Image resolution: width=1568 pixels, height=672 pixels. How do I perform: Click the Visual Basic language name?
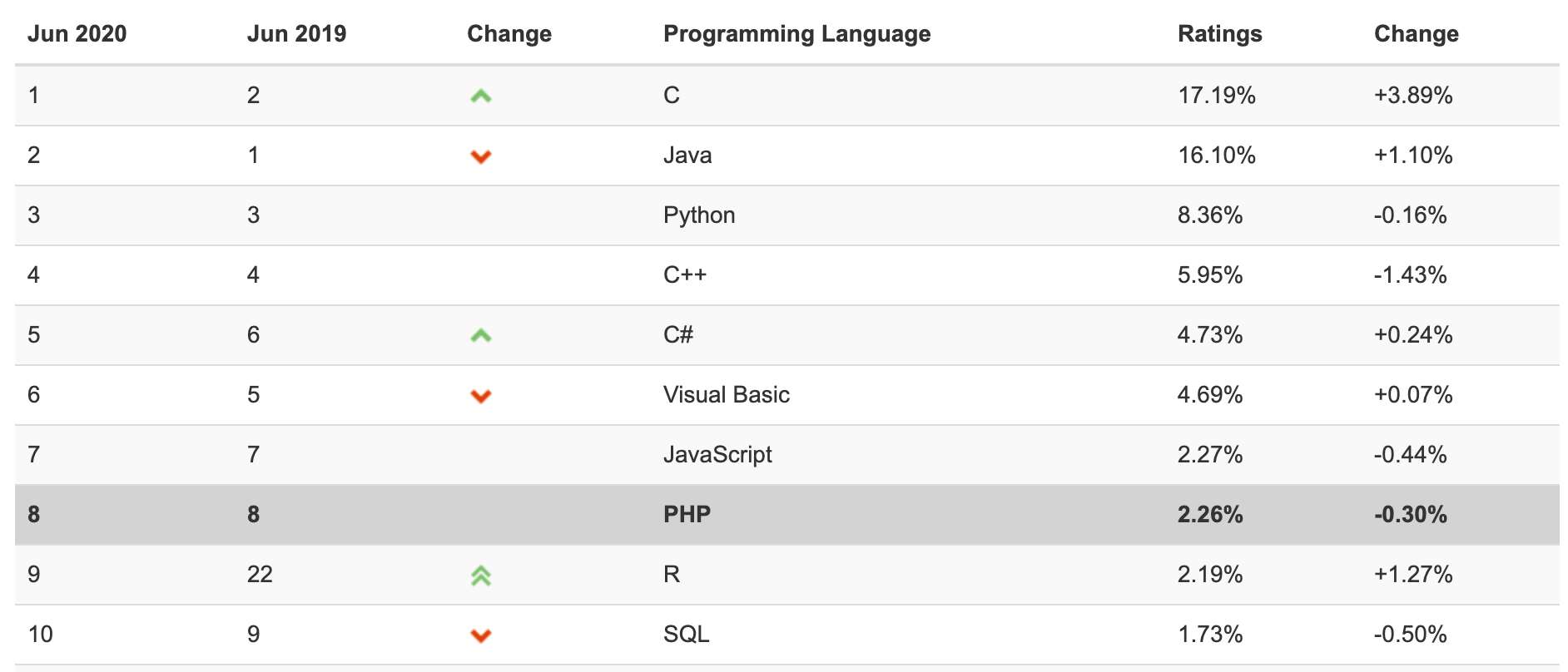click(x=726, y=395)
